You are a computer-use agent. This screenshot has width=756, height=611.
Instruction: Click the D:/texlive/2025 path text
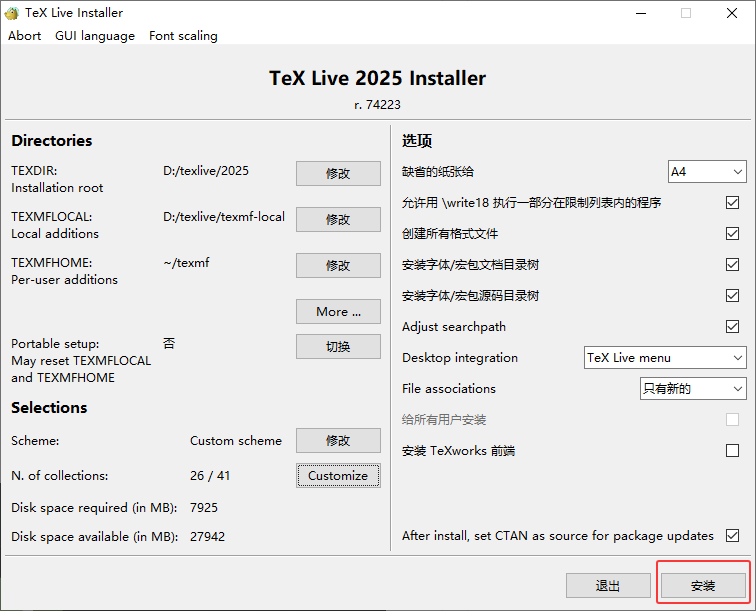tap(206, 171)
